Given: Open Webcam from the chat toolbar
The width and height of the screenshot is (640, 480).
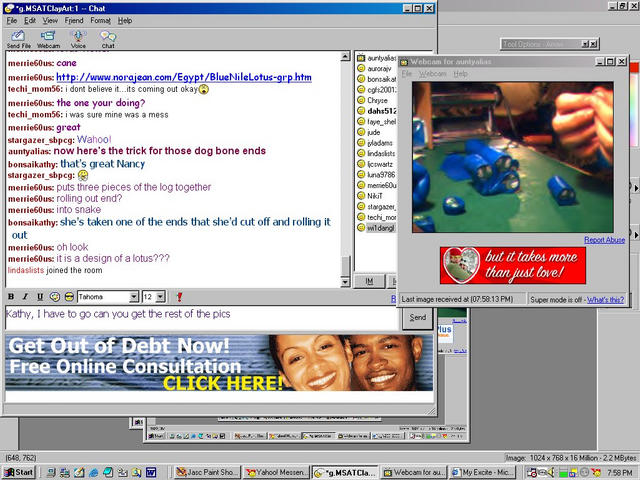Looking at the screenshot, I should tap(48, 39).
